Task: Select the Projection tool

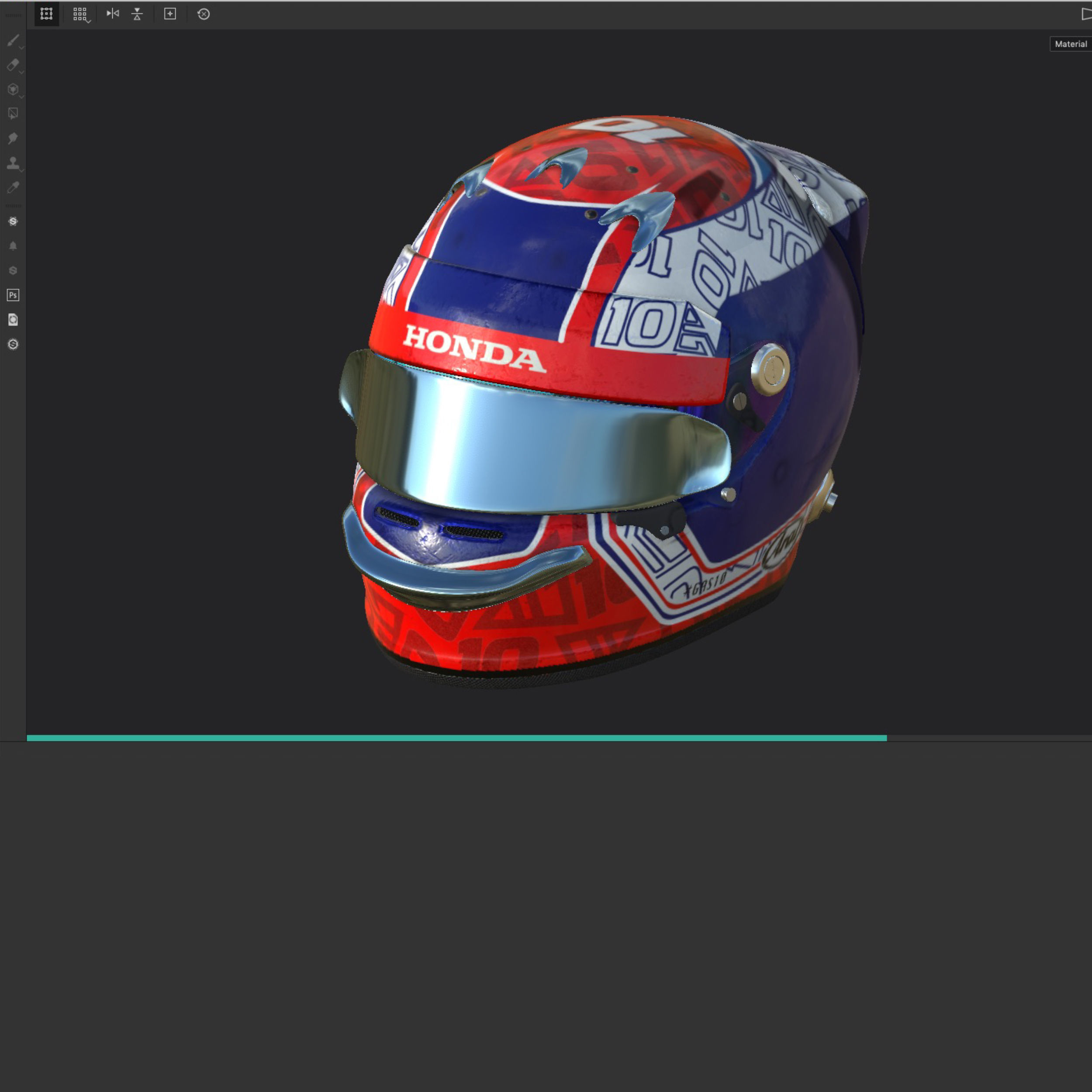Action: (x=13, y=89)
